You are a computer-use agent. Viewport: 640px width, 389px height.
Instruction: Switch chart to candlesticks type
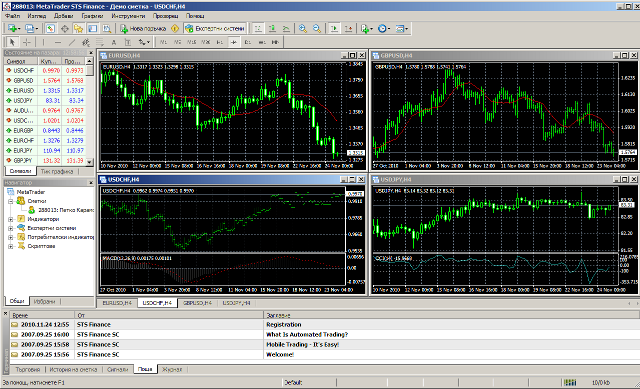[x=272, y=29]
